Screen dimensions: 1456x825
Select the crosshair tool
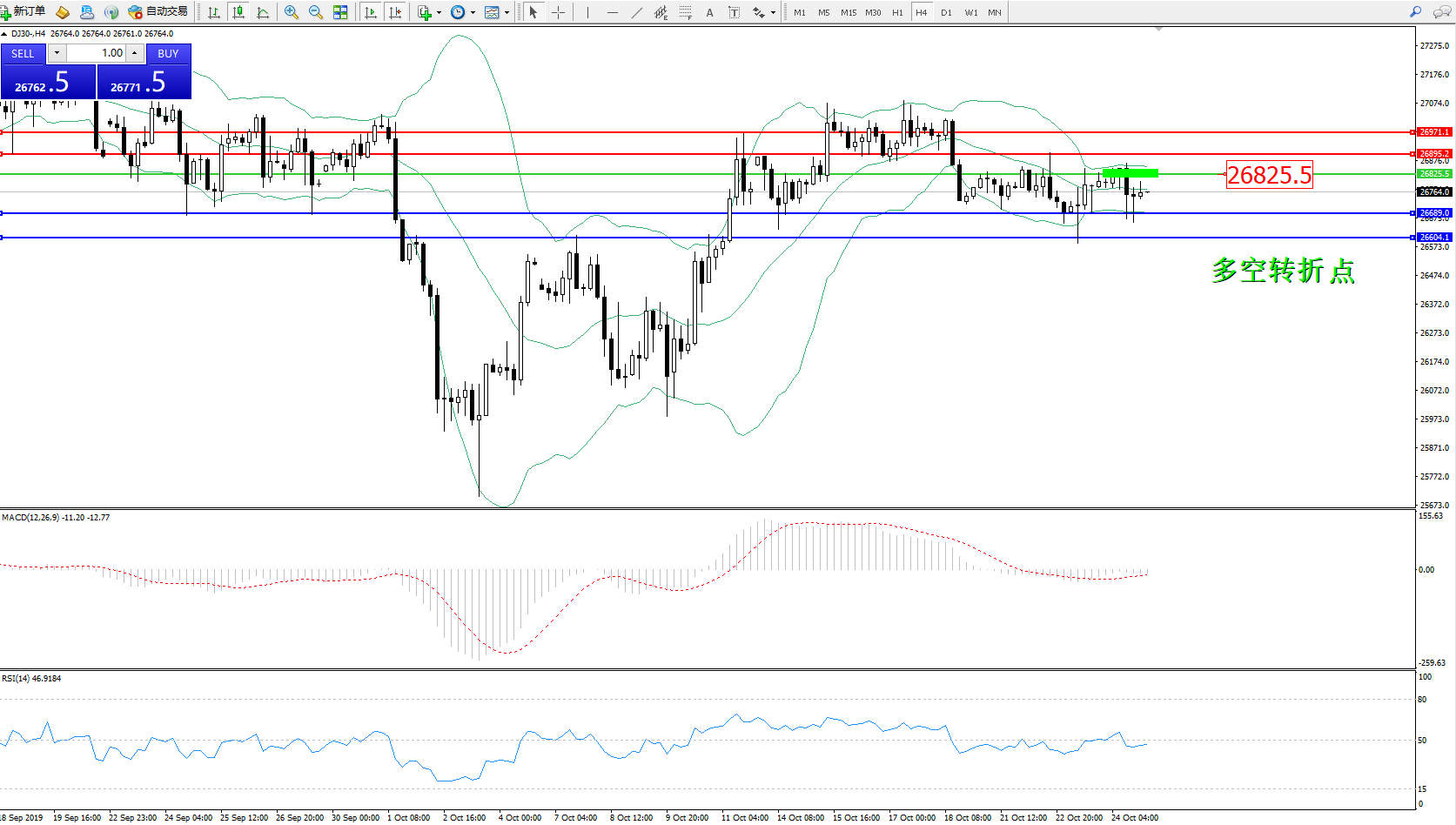tap(558, 12)
